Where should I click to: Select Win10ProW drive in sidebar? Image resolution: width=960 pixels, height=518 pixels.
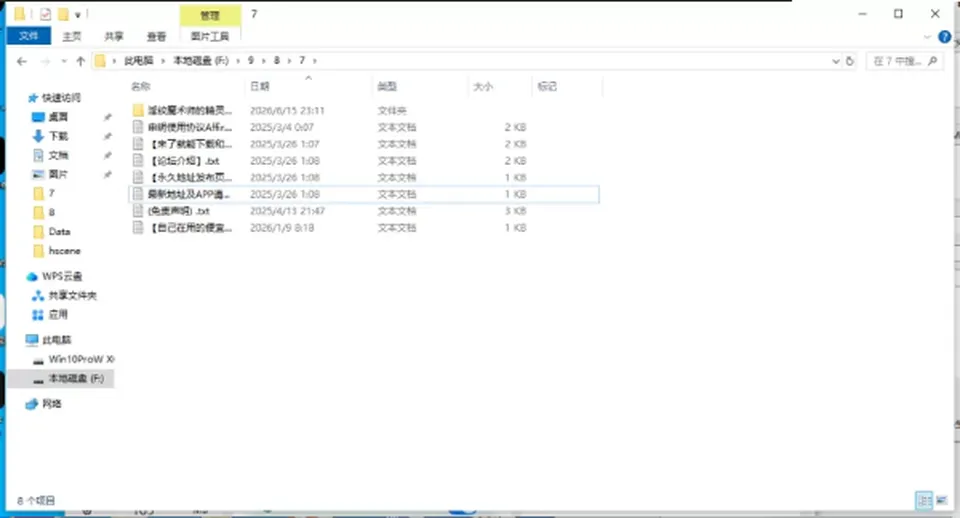(x=81, y=359)
